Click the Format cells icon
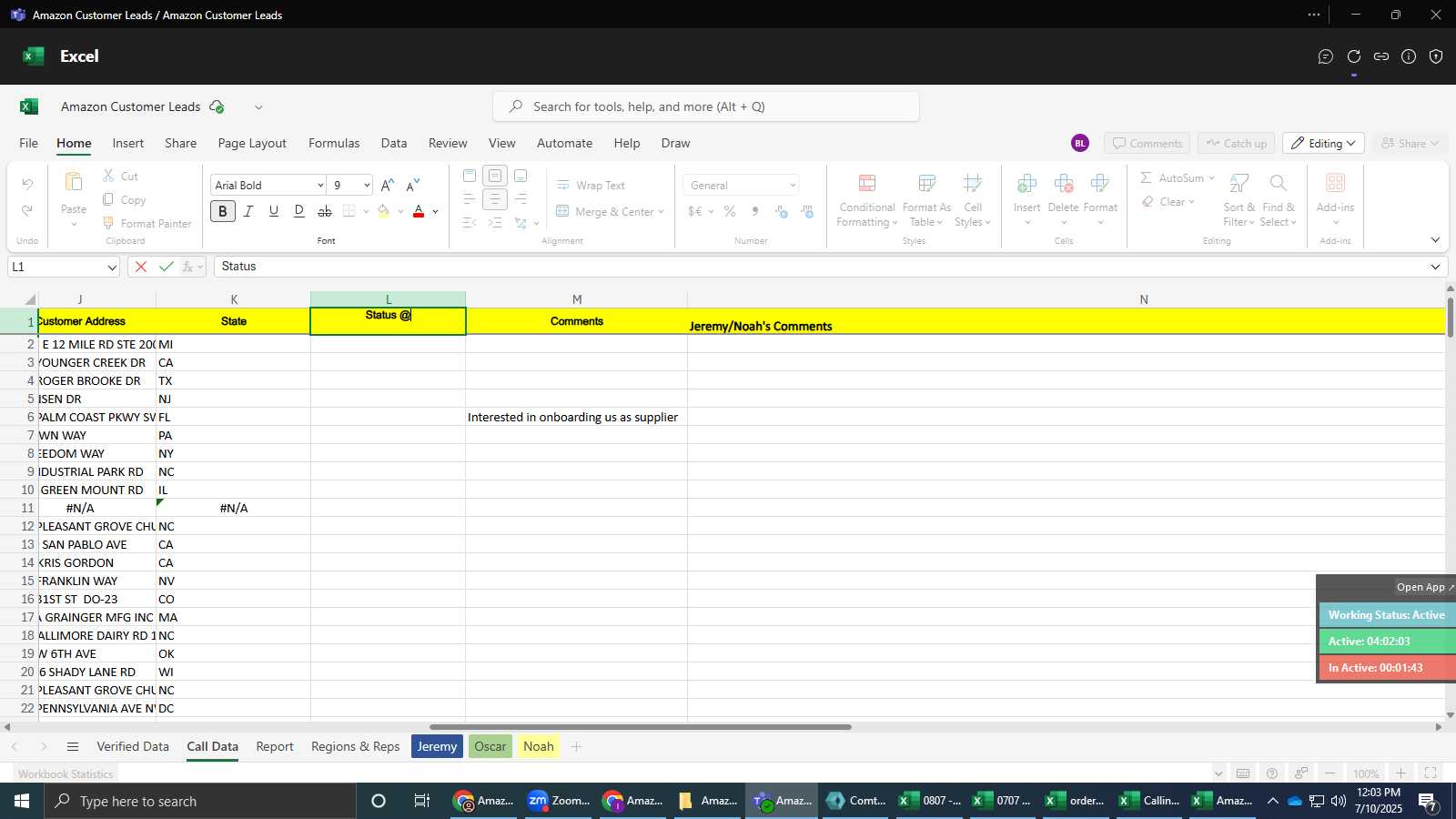 1100,184
